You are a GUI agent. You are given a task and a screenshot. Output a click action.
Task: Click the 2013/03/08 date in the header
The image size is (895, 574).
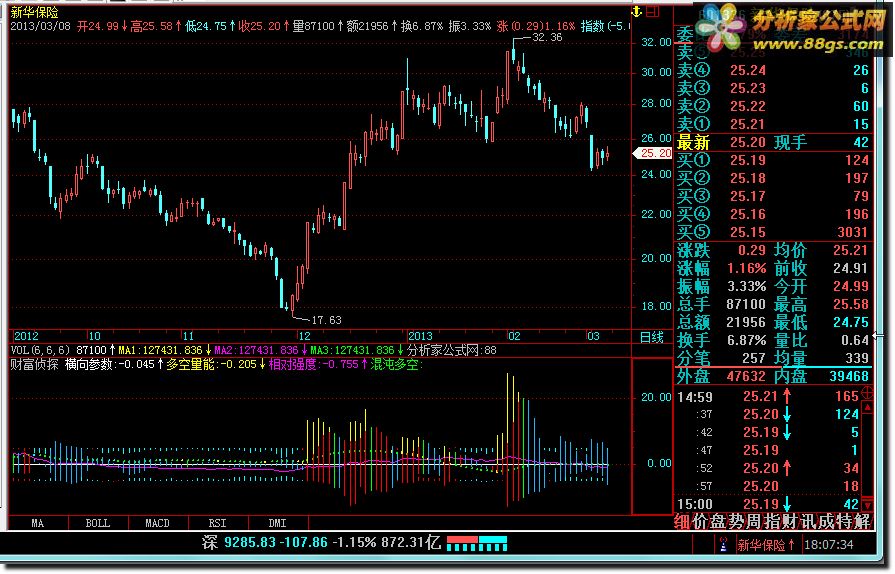click(x=40, y=26)
